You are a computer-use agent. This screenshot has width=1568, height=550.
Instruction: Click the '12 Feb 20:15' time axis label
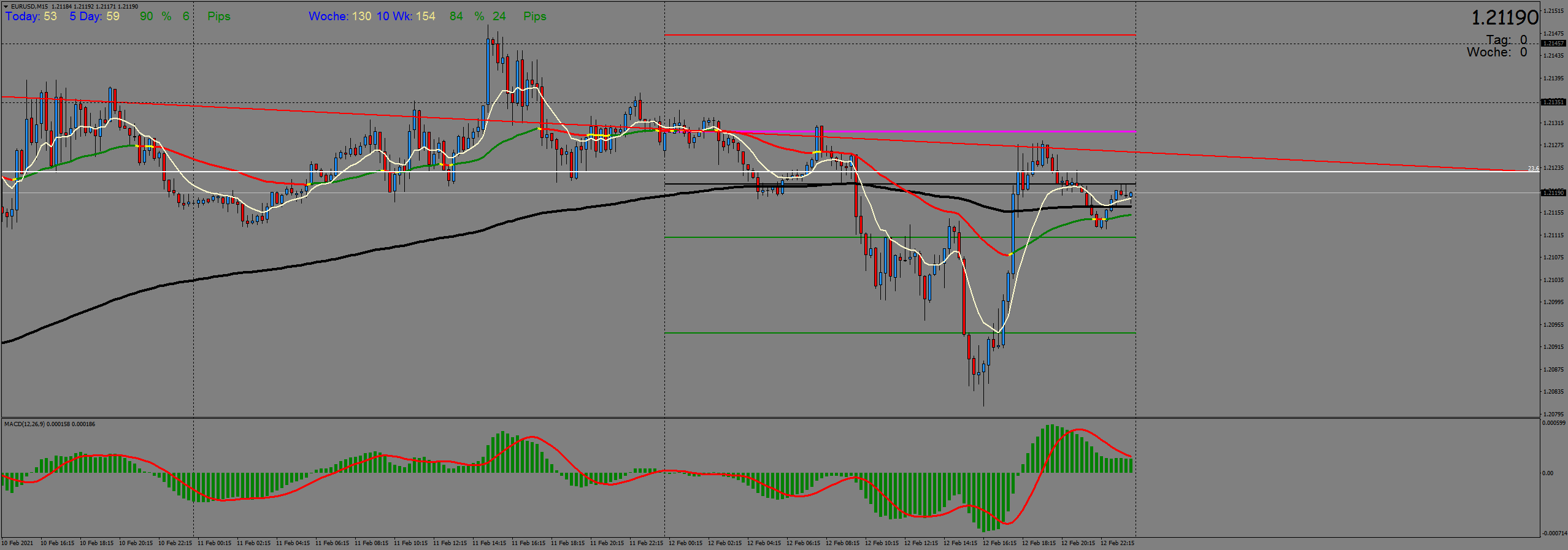1078,543
